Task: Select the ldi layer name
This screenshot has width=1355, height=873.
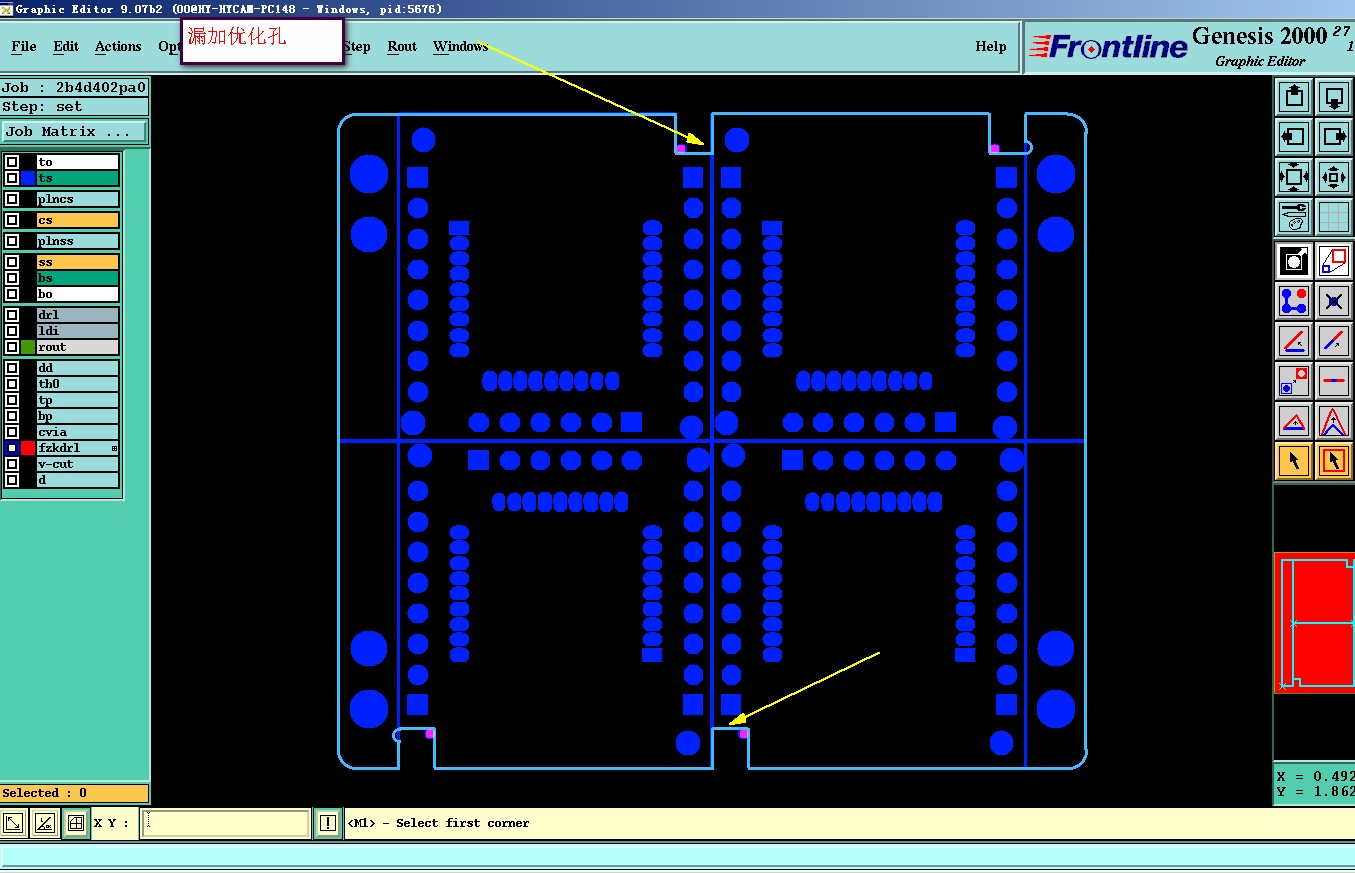Action: pos(78,331)
